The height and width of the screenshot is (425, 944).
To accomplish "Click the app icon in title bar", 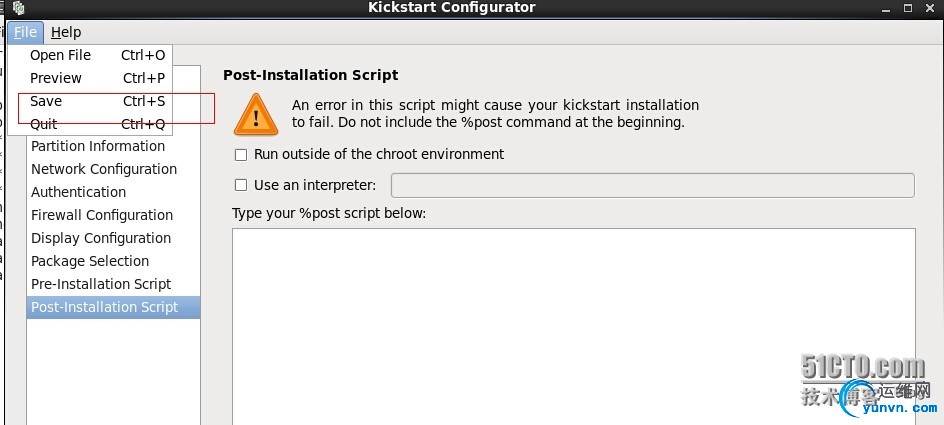I will pyautogui.click(x=17, y=8).
